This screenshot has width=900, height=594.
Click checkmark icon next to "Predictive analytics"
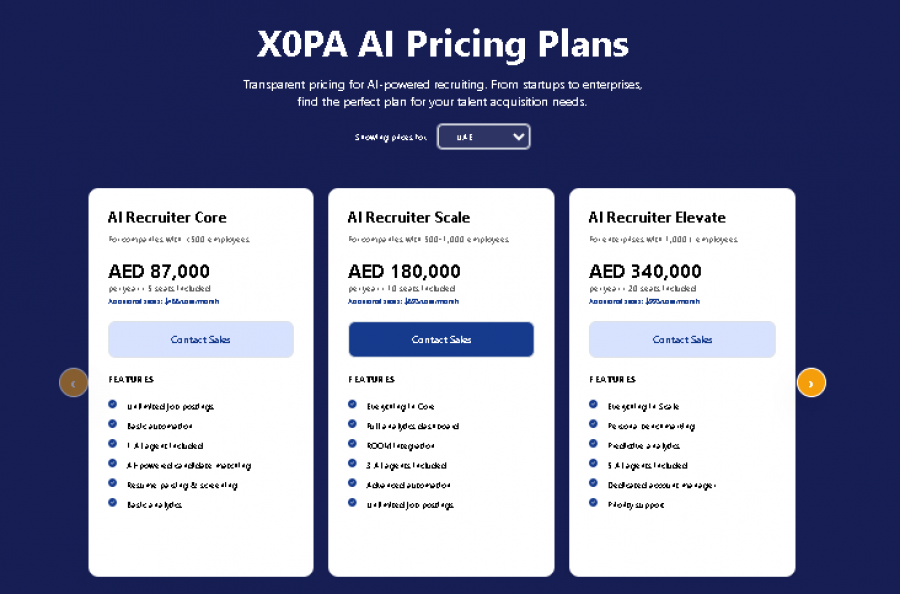(x=594, y=444)
